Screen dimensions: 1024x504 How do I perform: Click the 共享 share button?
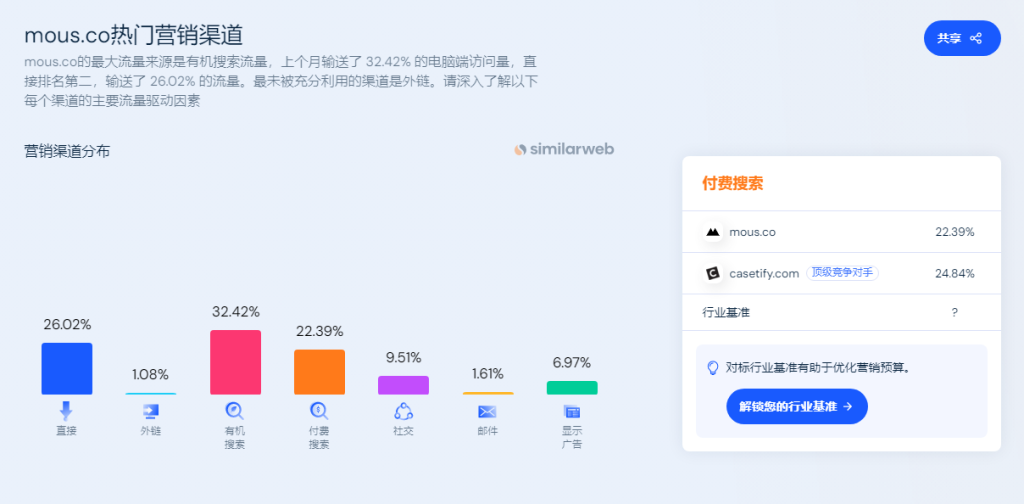pos(962,38)
